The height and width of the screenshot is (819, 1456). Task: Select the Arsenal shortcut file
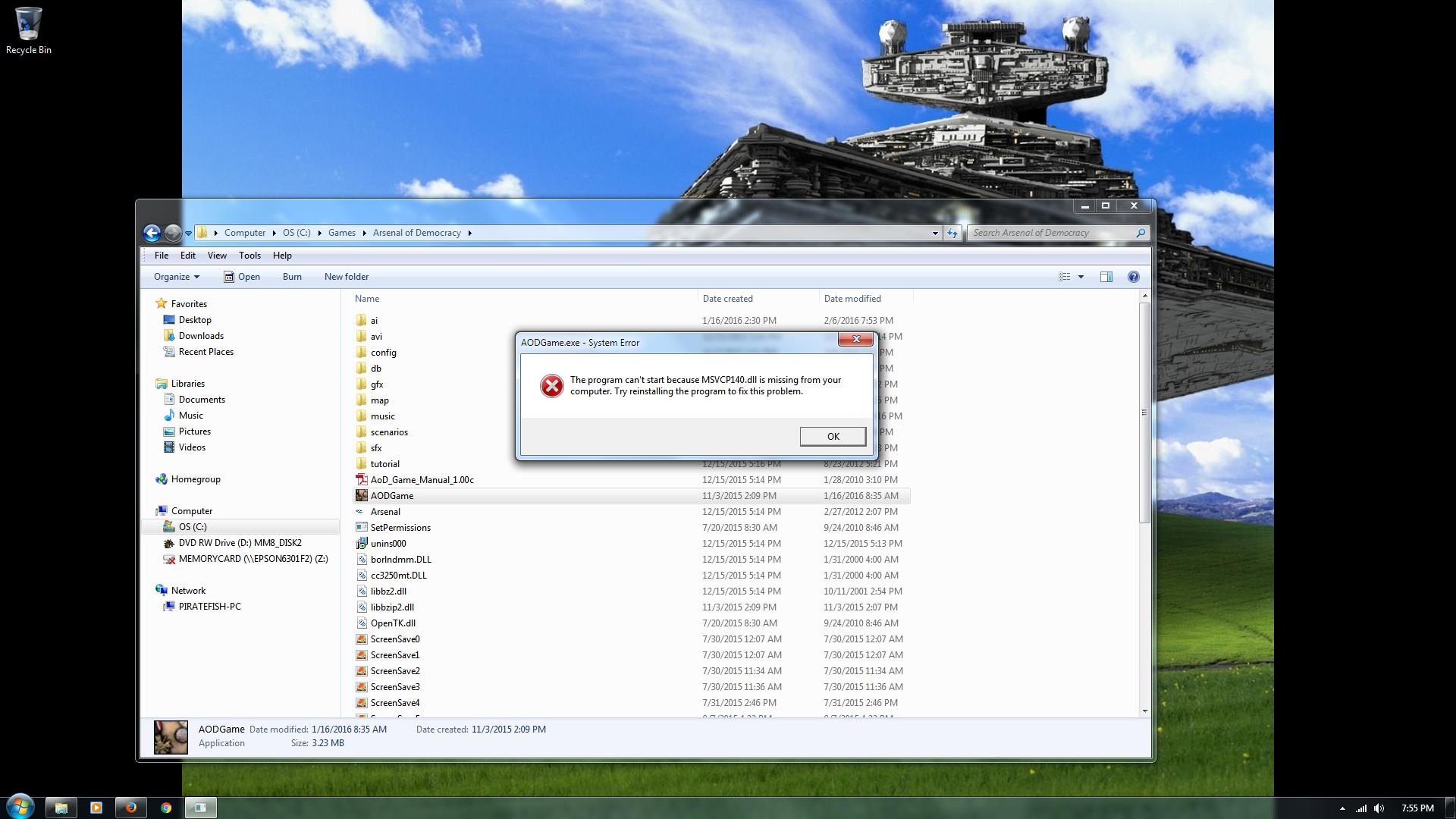coord(385,512)
